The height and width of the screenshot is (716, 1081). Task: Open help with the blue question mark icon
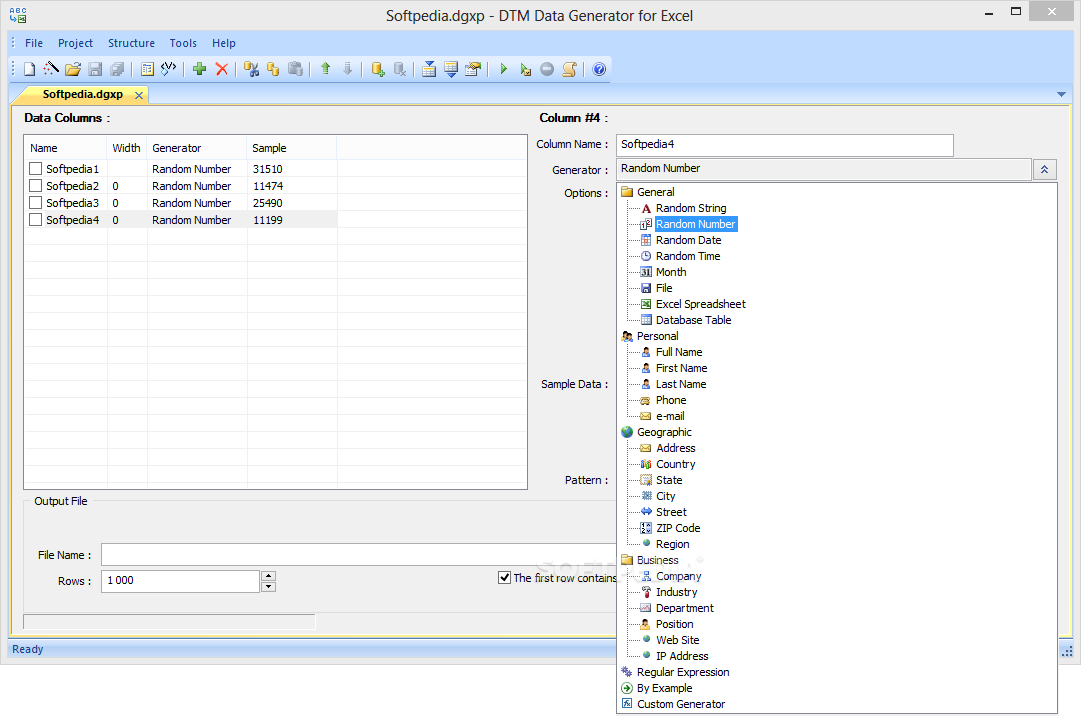599,69
